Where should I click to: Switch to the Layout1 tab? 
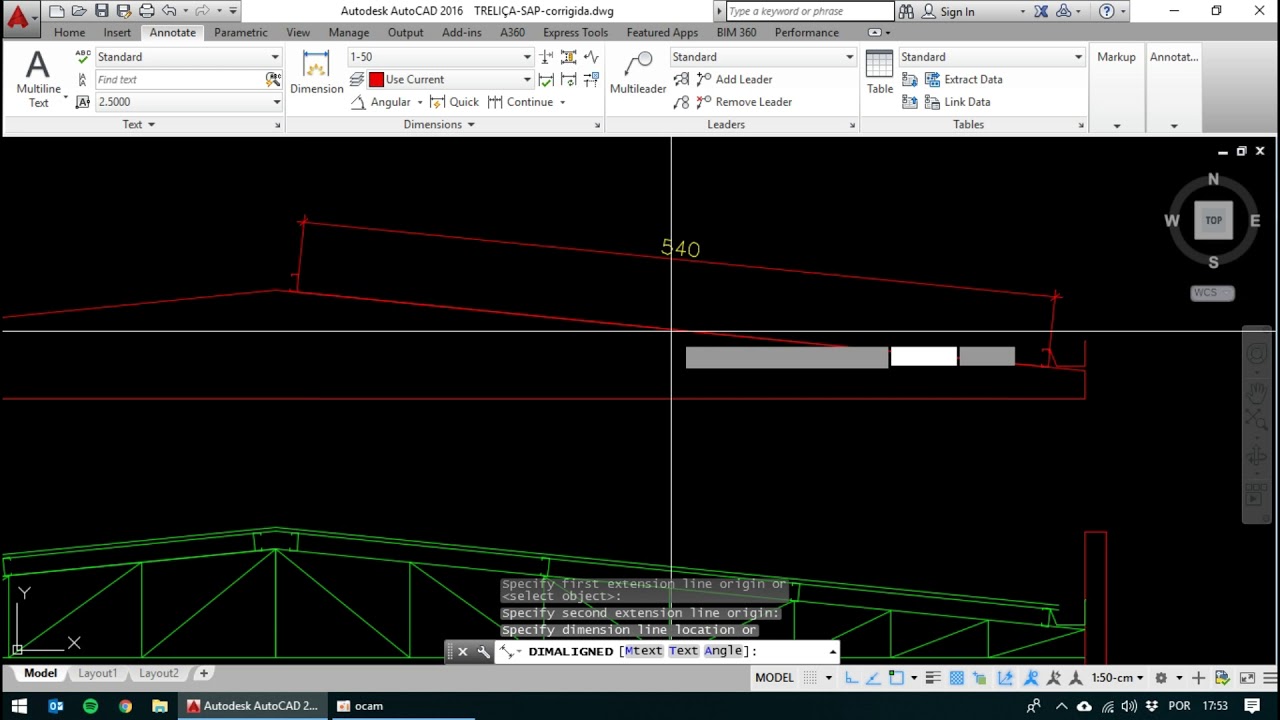(x=97, y=673)
